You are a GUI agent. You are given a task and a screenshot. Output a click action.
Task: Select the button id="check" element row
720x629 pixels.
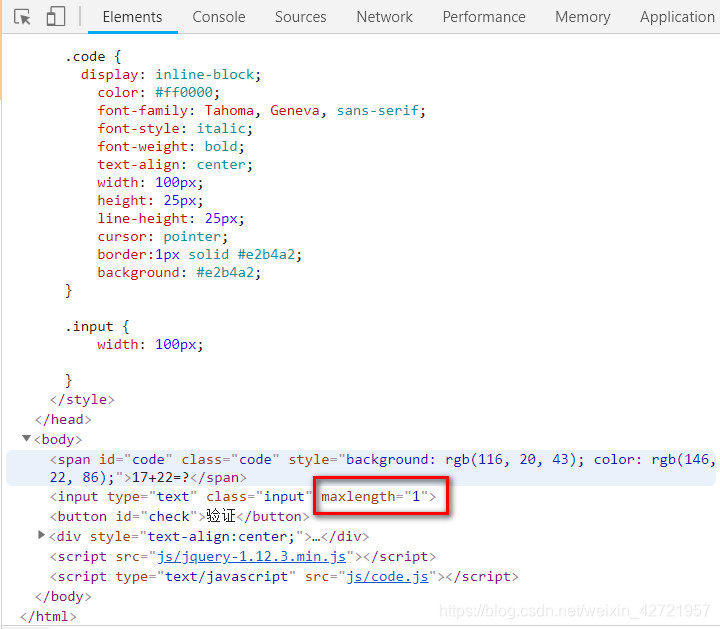pos(180,517)
